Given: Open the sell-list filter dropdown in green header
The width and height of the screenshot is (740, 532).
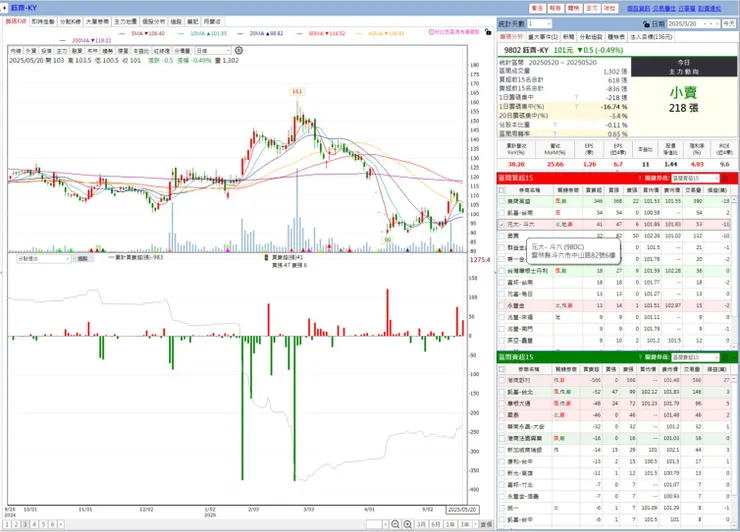Looking at the screenshot, I should 695,357.
